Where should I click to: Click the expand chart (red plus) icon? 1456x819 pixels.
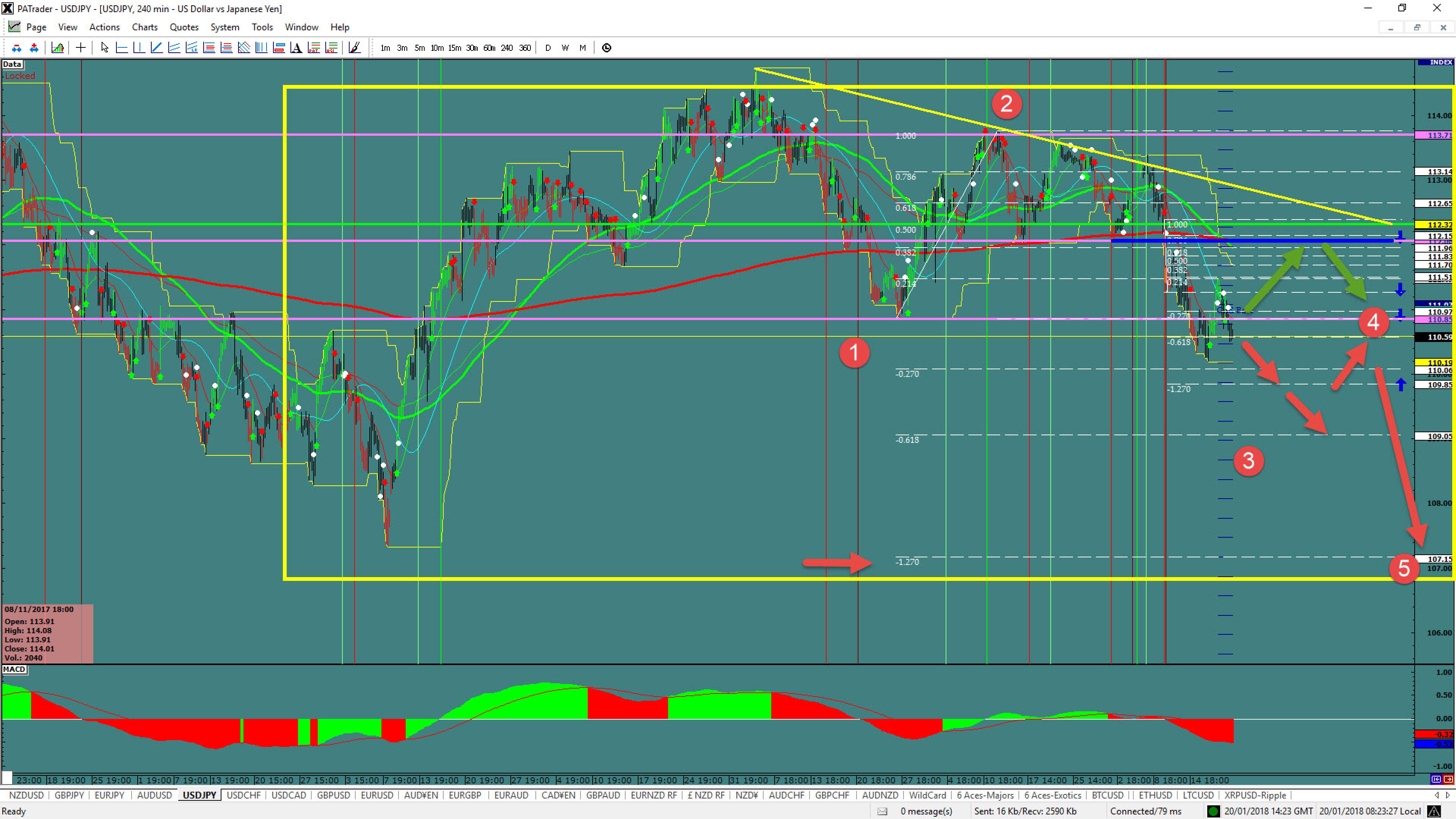(x=34, y=48)
